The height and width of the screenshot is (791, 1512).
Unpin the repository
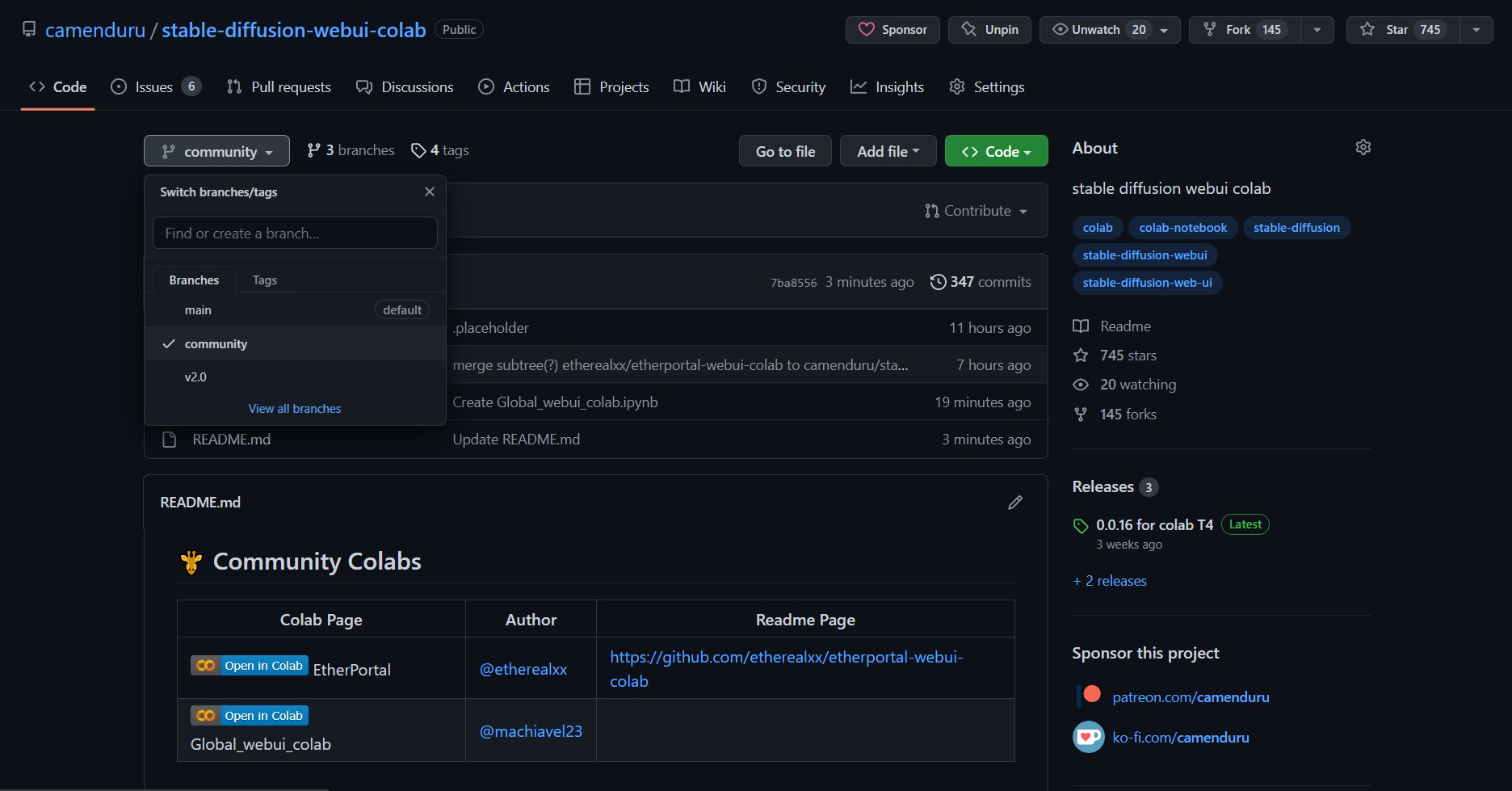[x=989, y=30]
